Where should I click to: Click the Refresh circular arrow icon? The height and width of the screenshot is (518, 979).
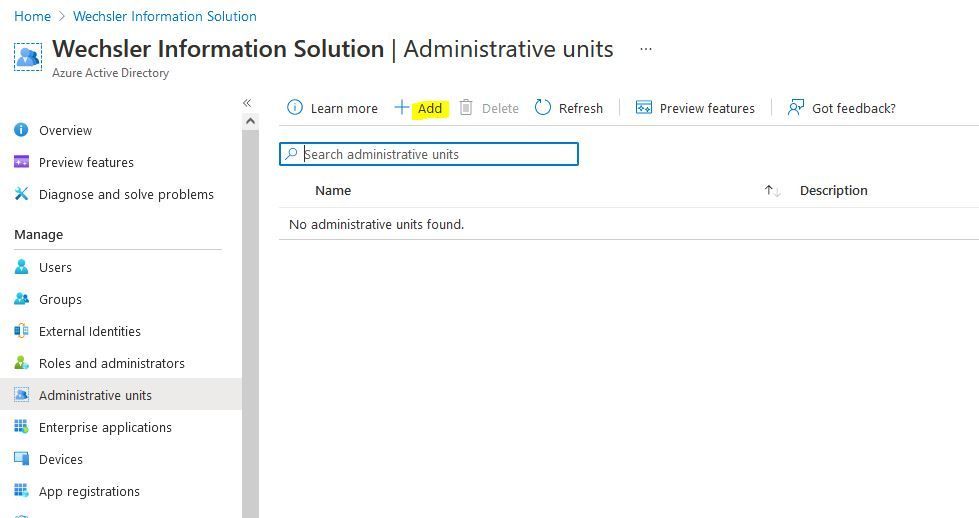tap(543, 107)
